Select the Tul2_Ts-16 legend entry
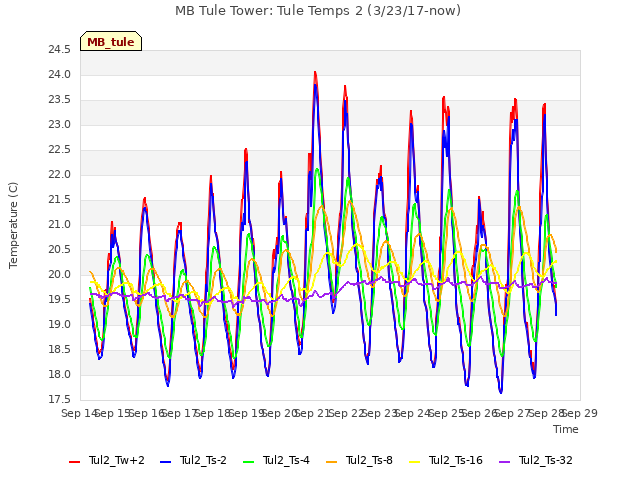The height and width of the screenshot is (480, 640). pos(446,460)
